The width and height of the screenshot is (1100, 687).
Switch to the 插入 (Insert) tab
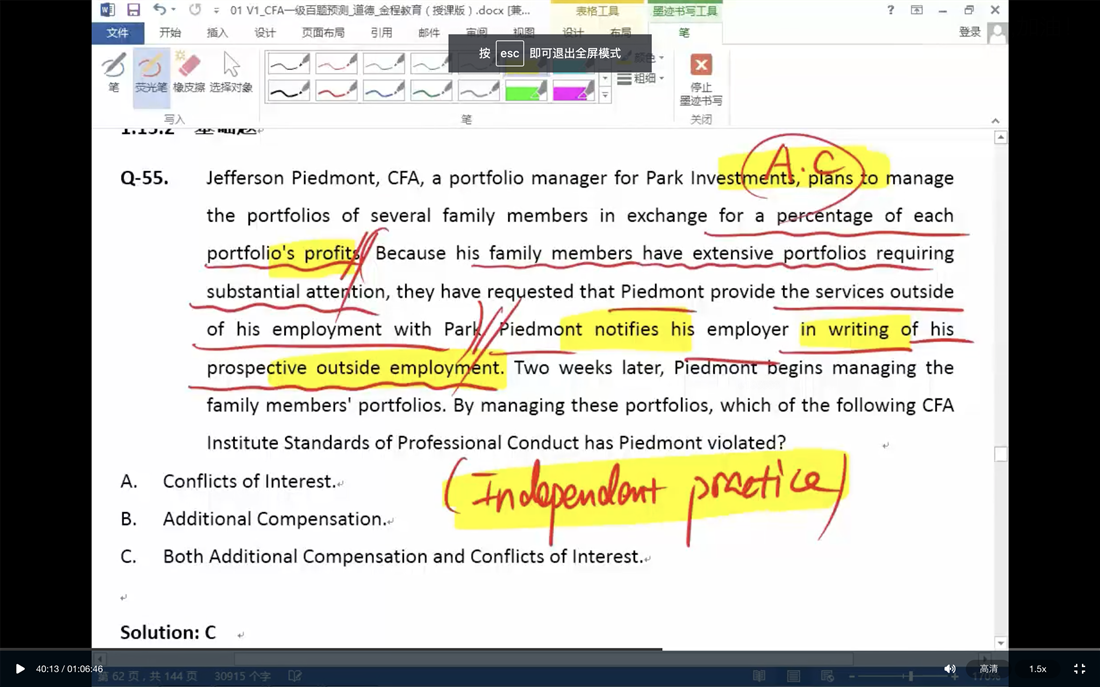click(217, 32)
